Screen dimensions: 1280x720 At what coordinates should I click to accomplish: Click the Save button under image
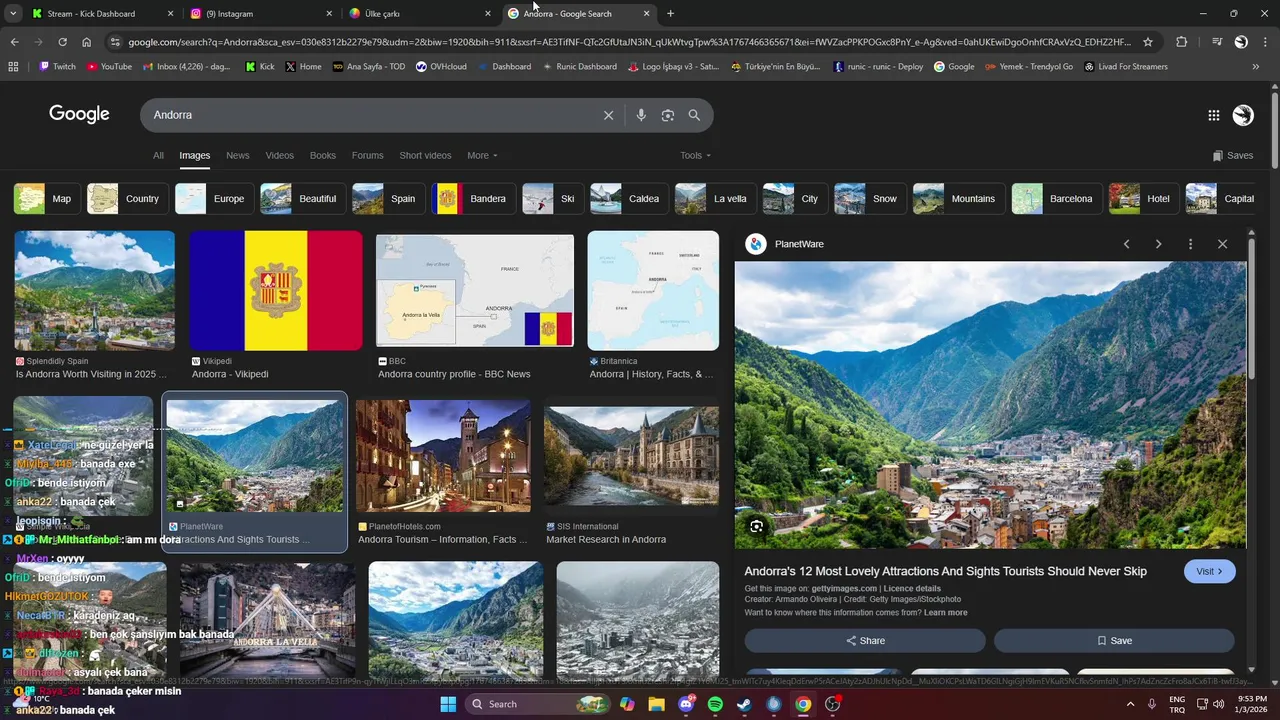[x=1114, y=641]
